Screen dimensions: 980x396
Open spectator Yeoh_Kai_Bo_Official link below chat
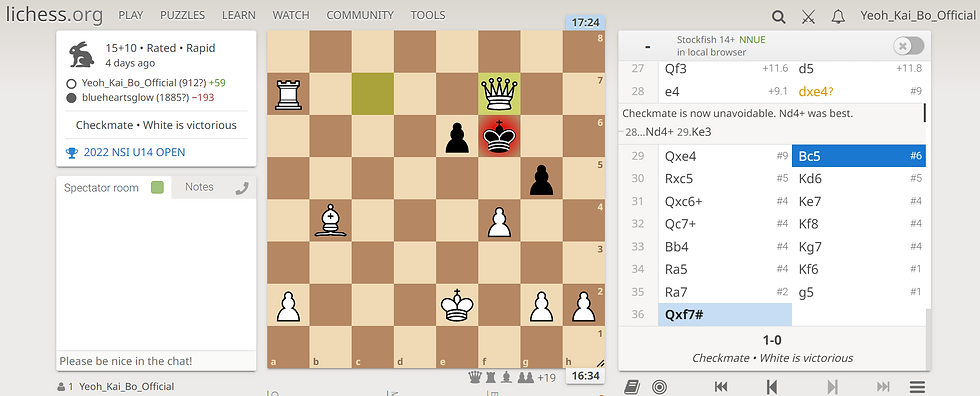click(126, 387)
